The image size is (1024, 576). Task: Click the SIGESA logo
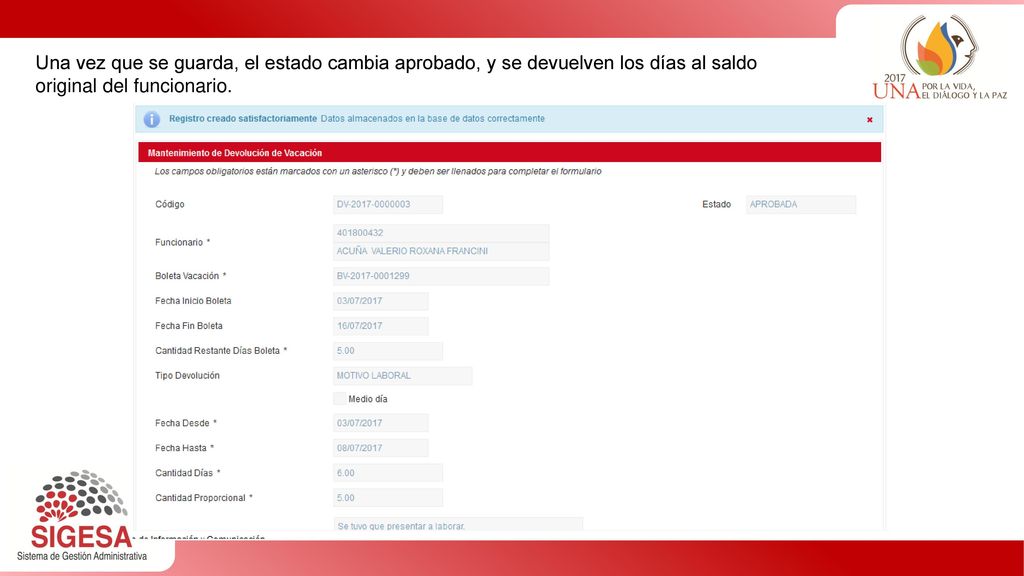(82, 515)
